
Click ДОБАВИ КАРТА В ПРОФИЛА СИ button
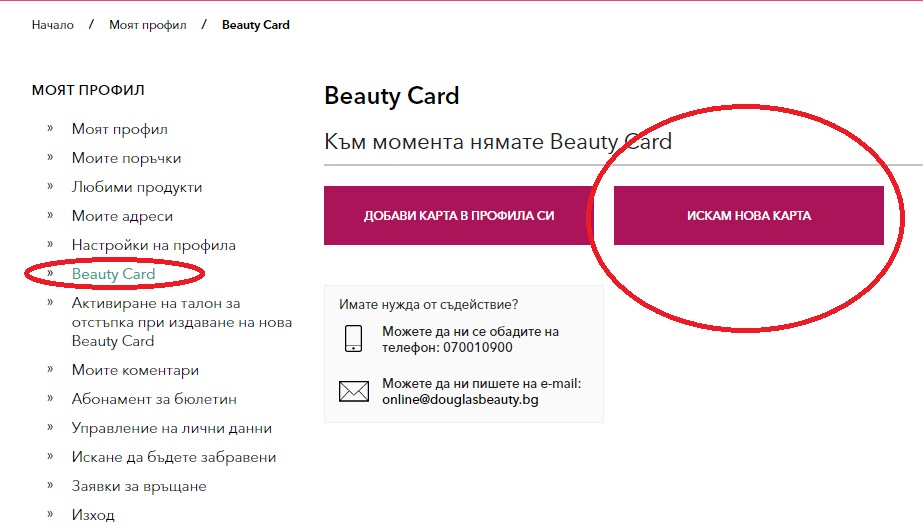459,216
